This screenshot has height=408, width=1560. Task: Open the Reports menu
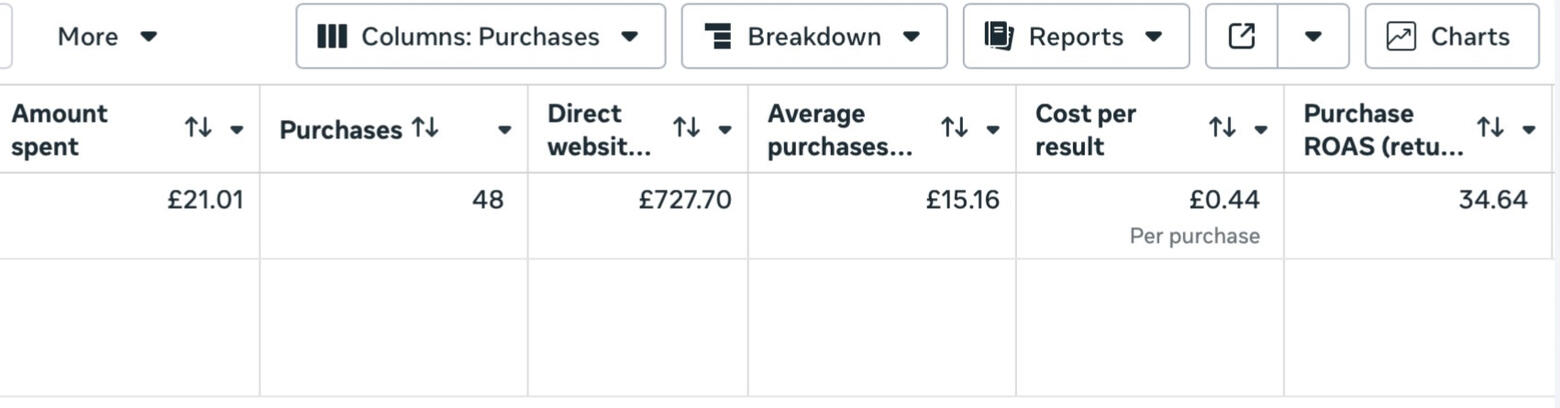pos(1076,37)
